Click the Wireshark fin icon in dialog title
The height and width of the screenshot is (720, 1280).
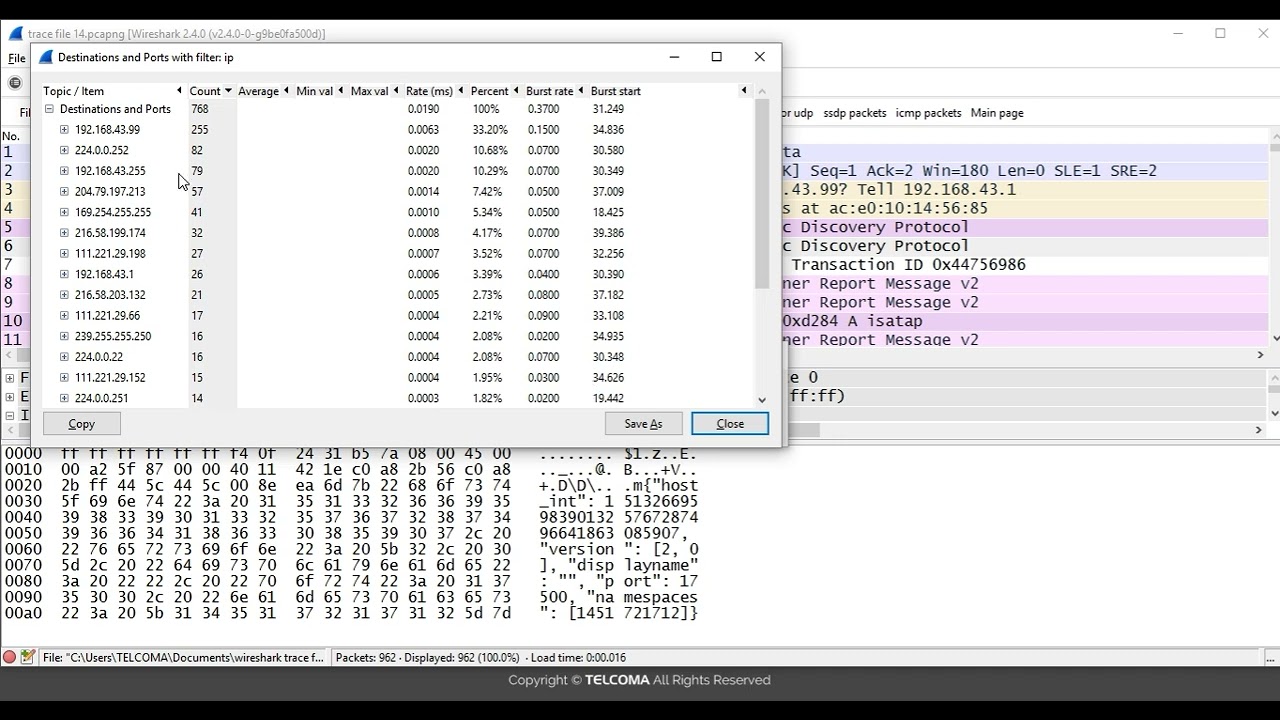[45, 58]
